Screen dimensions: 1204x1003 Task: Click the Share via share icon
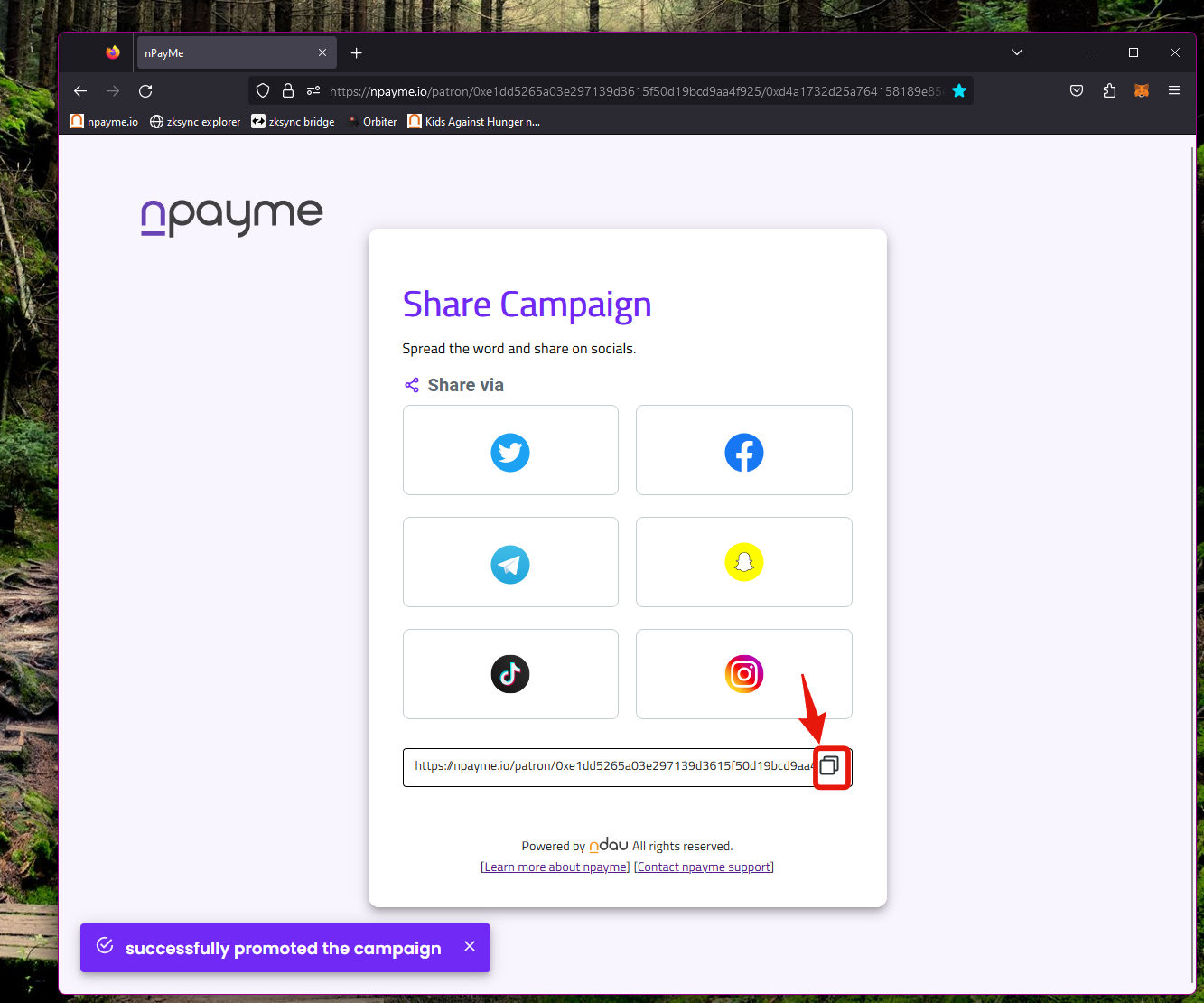[x=412, y=385]
